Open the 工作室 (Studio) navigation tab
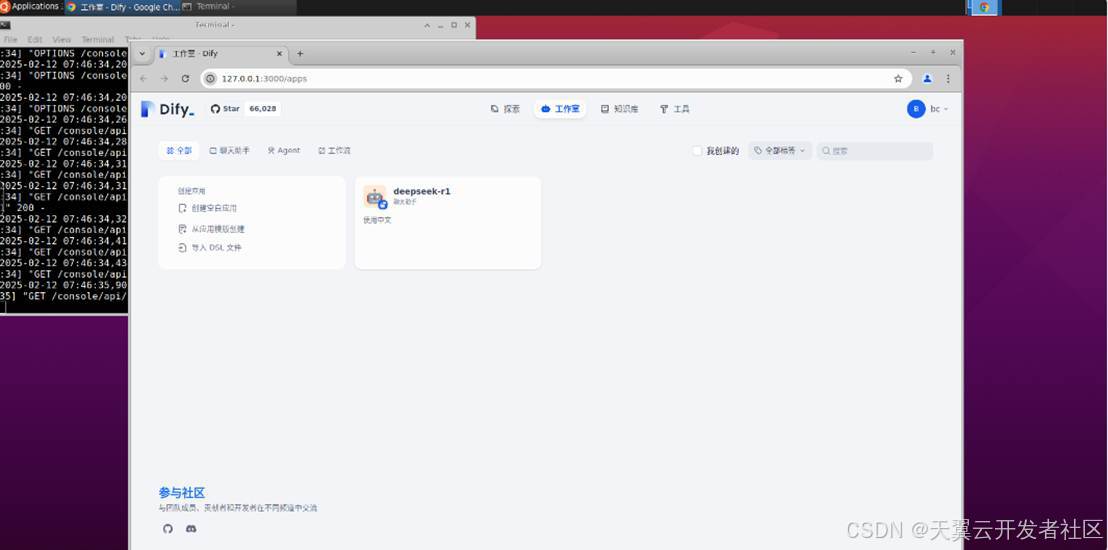This screenshot has width=1108, height=550. (x=560, y=109)
